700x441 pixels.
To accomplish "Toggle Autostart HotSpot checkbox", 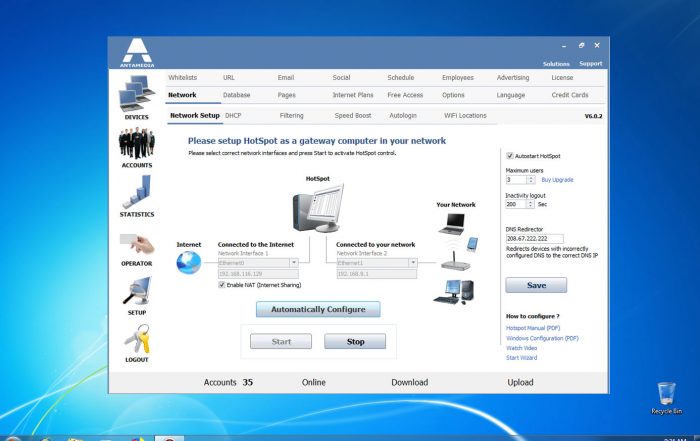I will tap(510, 156).
